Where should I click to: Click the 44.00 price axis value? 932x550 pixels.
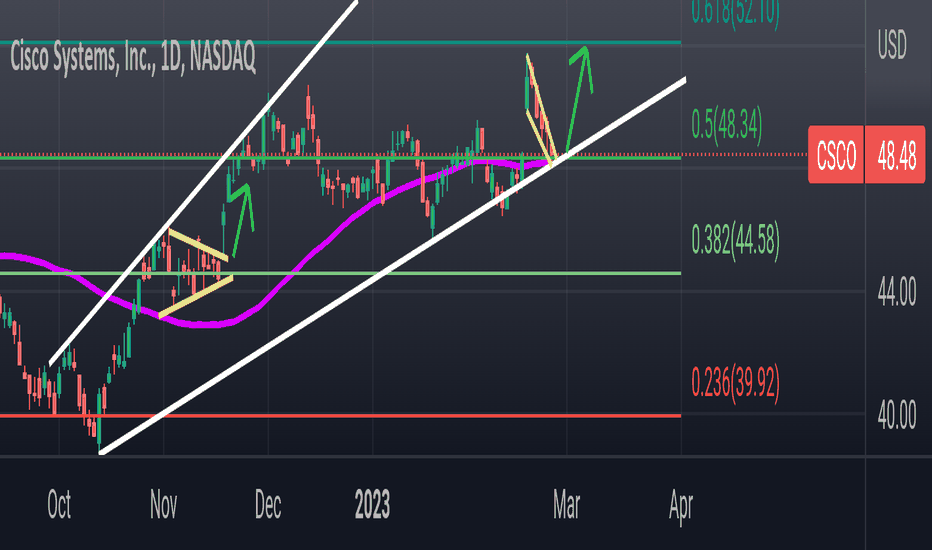point(896,292)
